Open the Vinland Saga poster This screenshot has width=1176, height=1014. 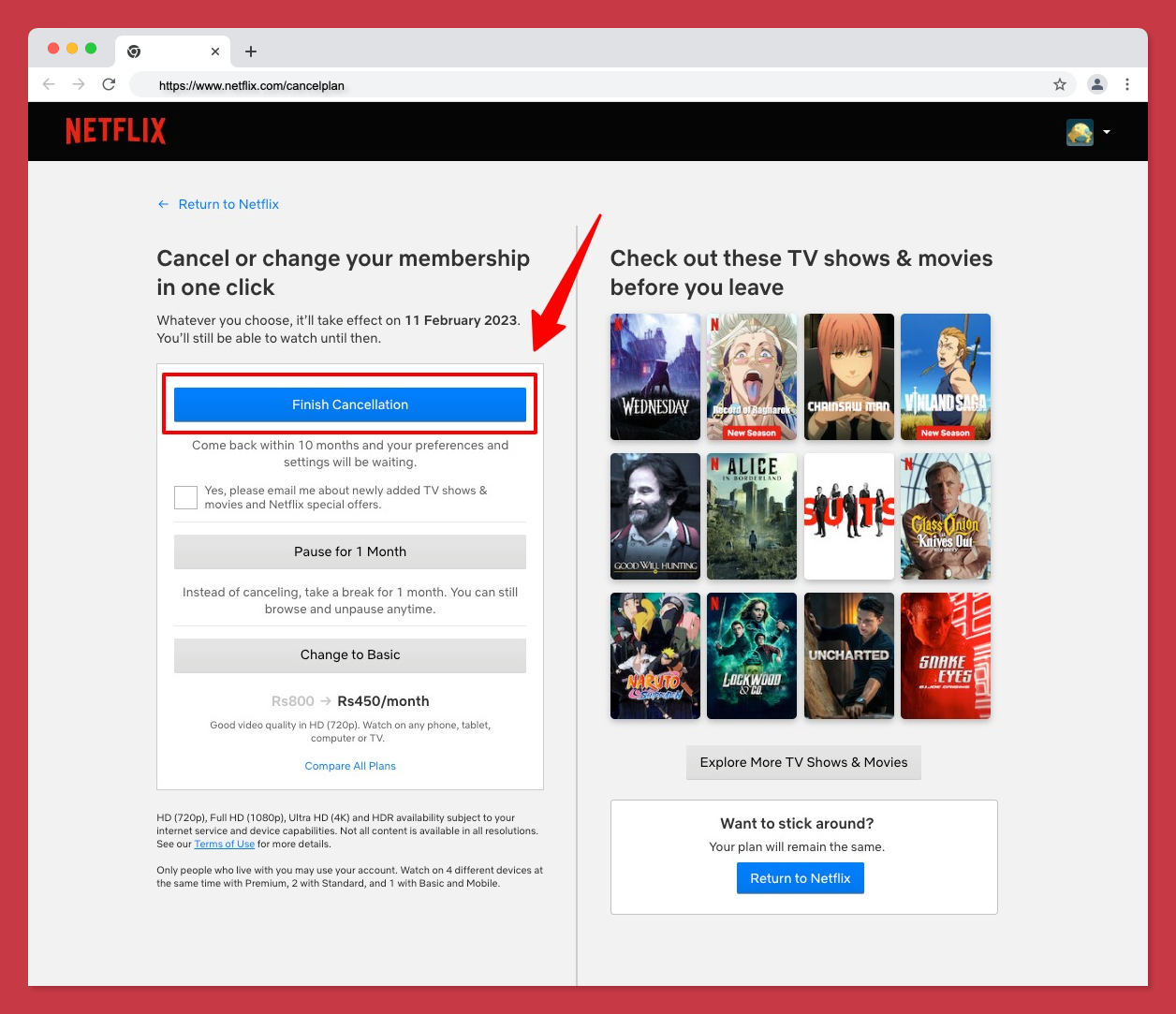[x=946, y=376]
